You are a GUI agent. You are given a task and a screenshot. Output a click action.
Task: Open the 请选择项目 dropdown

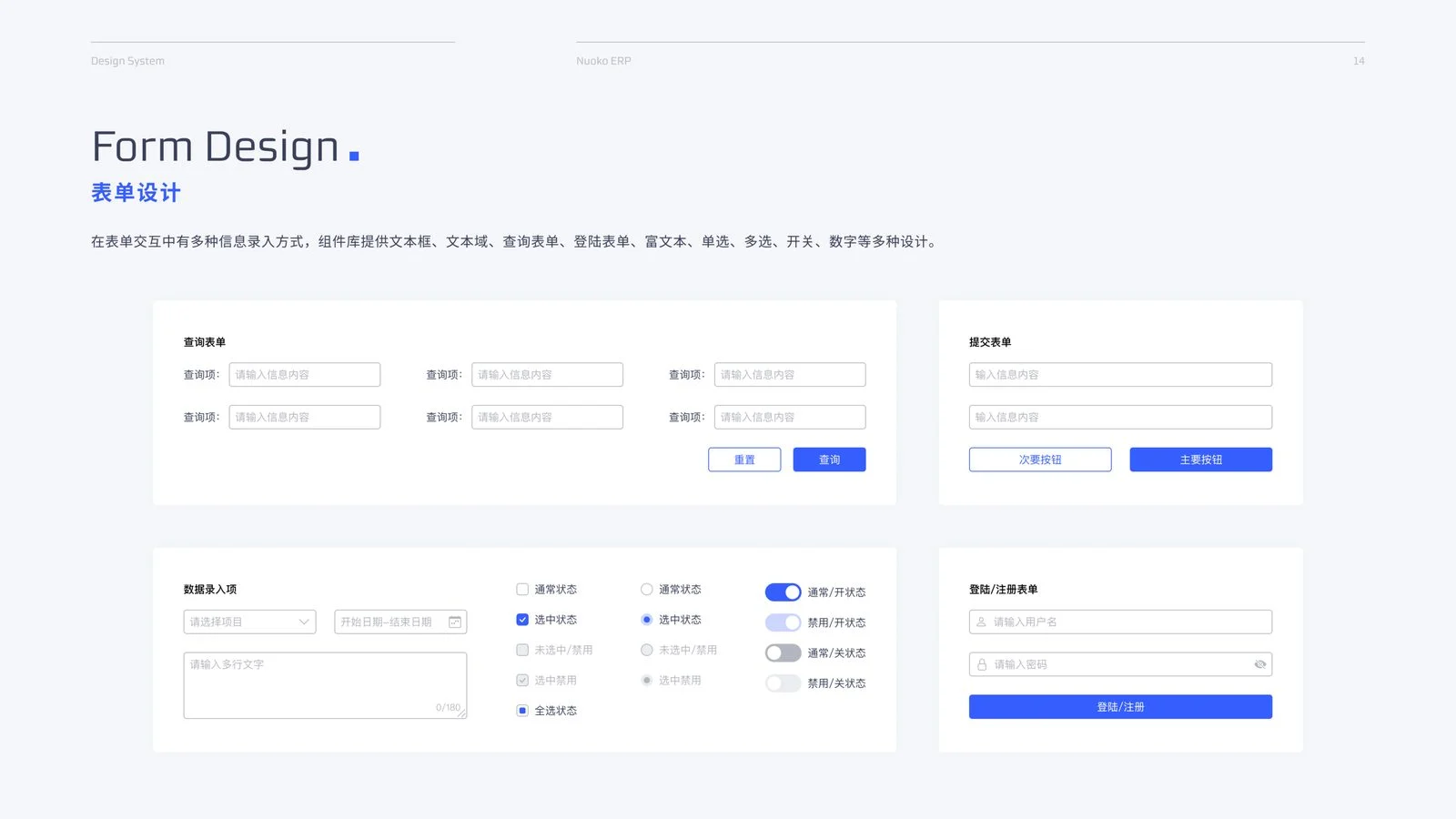coord(249,622)
